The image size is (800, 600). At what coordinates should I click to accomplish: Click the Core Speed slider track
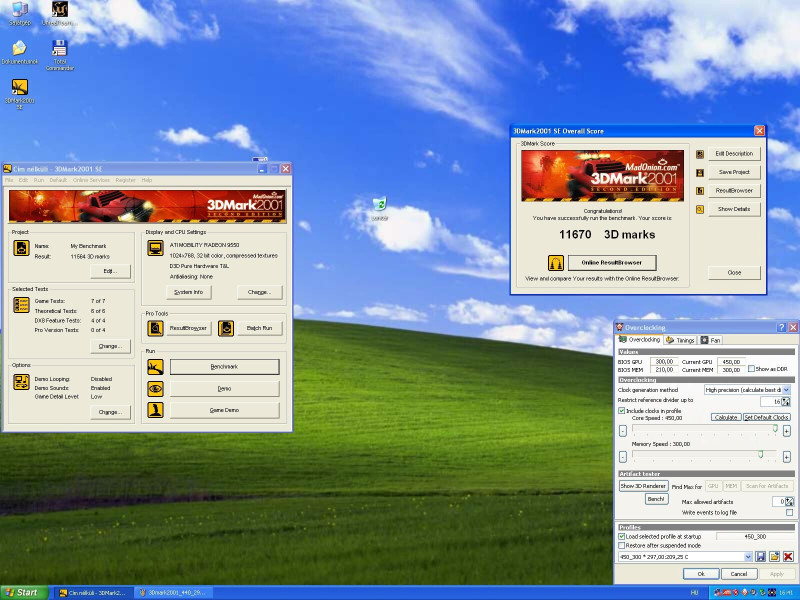(705, 430)
